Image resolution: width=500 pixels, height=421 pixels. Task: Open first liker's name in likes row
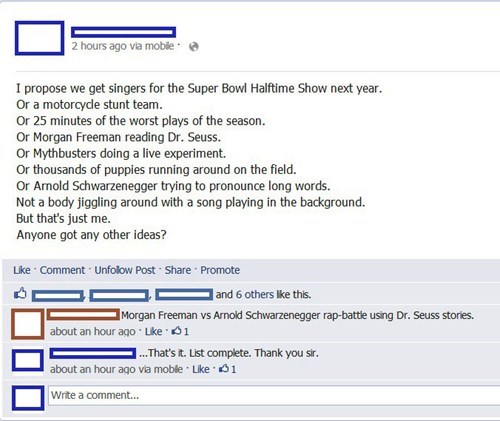point(58,296)
